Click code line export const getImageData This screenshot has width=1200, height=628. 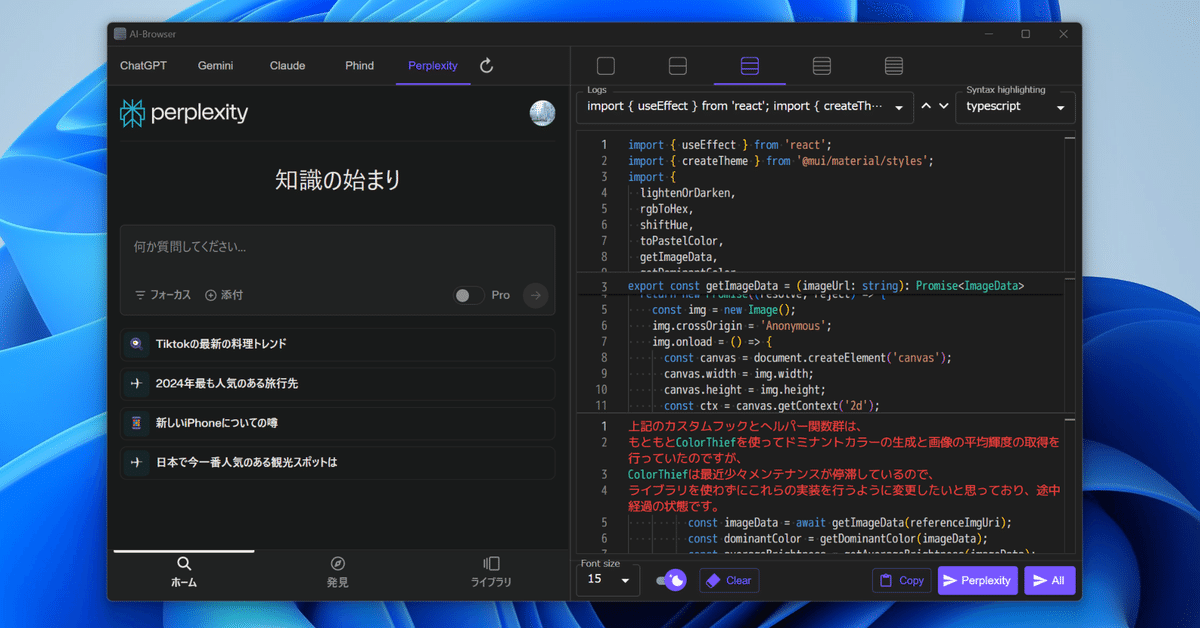[x=826, y=286]
